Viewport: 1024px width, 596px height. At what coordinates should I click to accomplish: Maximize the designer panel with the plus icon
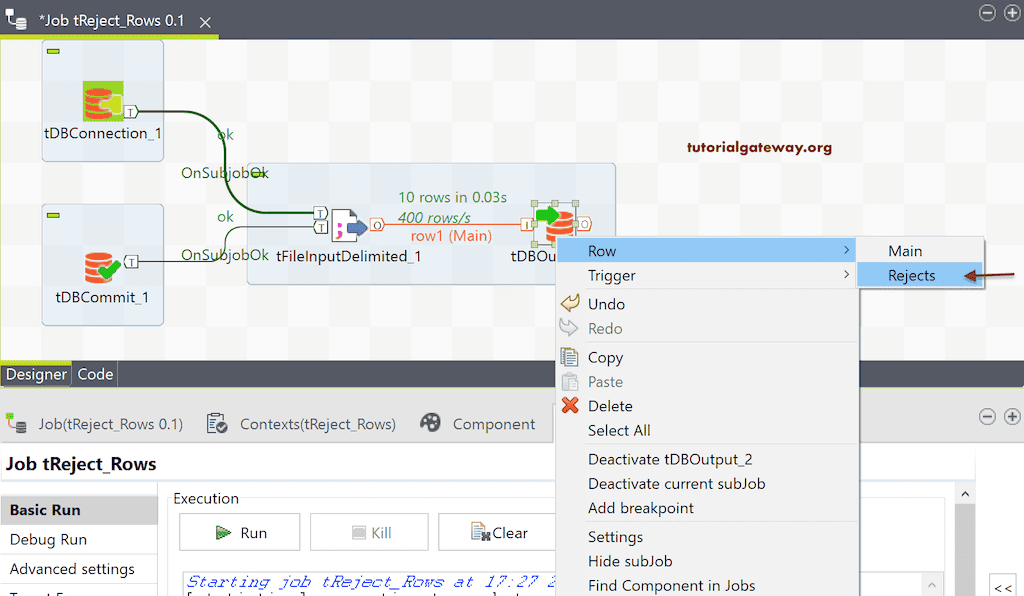click(1010, 13)
